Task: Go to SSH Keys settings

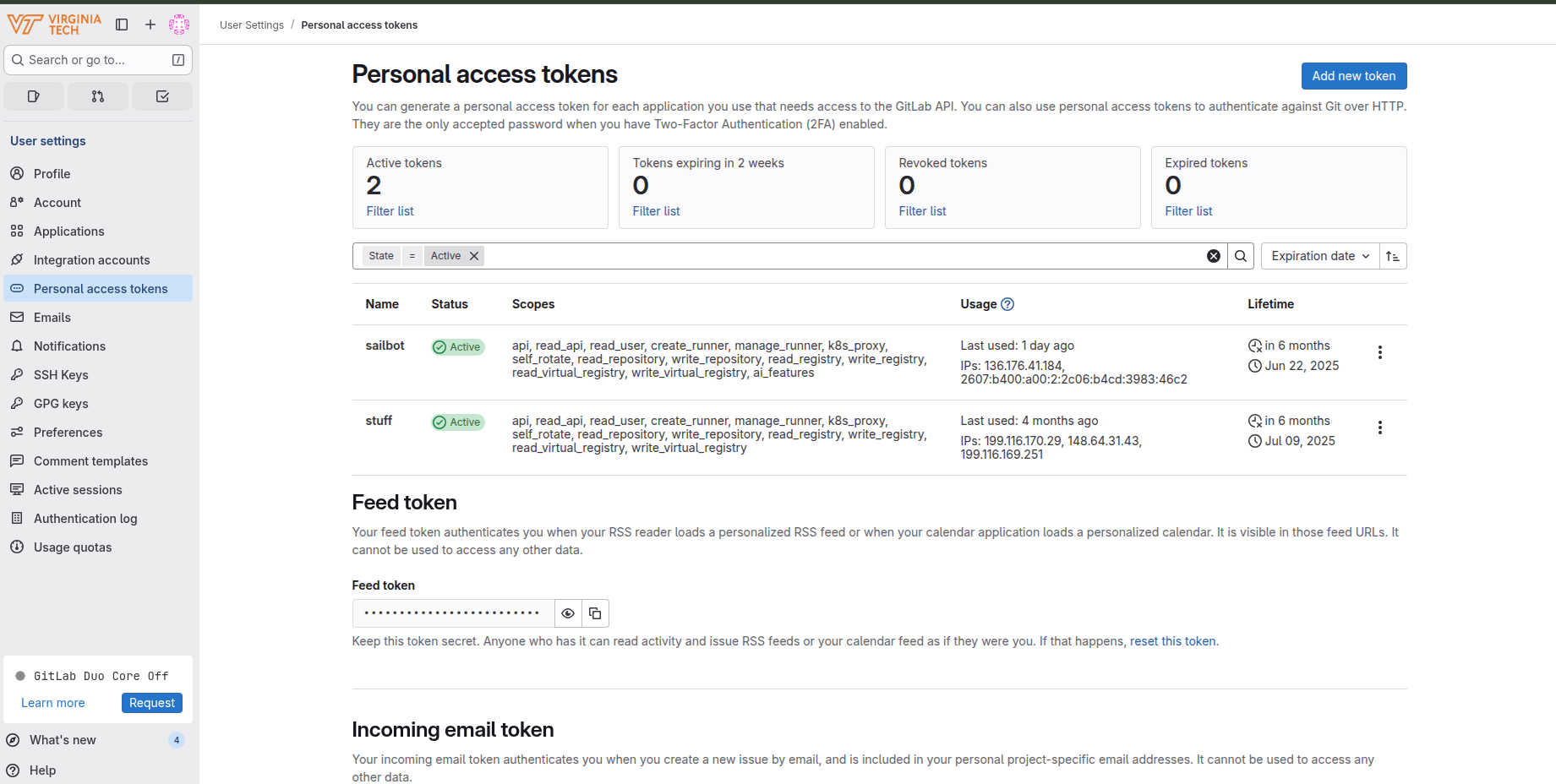Action: point(61,375)
